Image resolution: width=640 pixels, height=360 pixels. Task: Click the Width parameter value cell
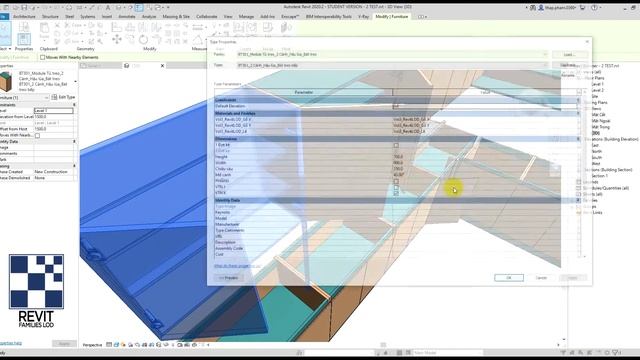[x=484, y=163]
